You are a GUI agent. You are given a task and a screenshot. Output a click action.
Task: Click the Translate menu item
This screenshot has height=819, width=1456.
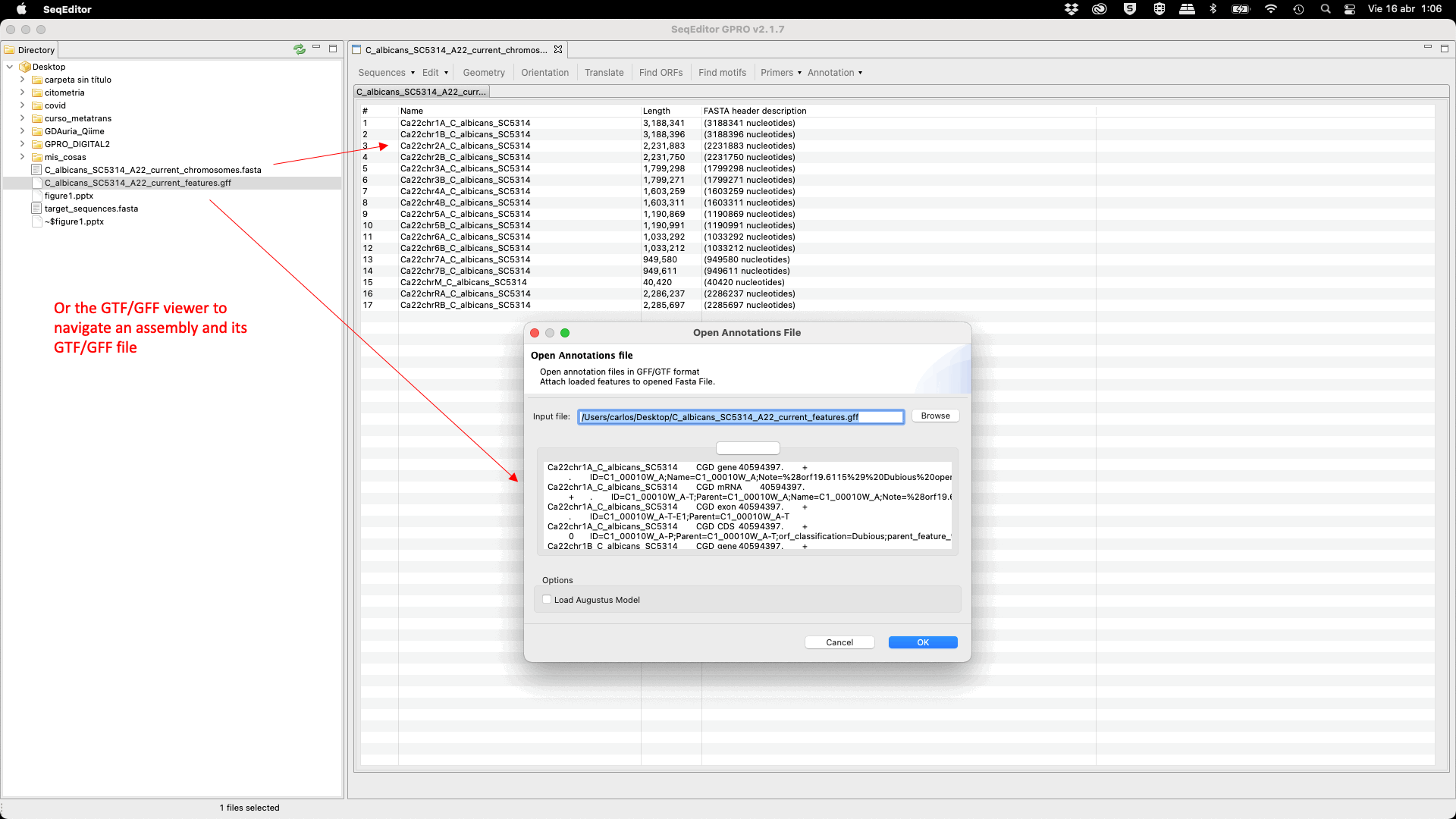tap(604, 73)
